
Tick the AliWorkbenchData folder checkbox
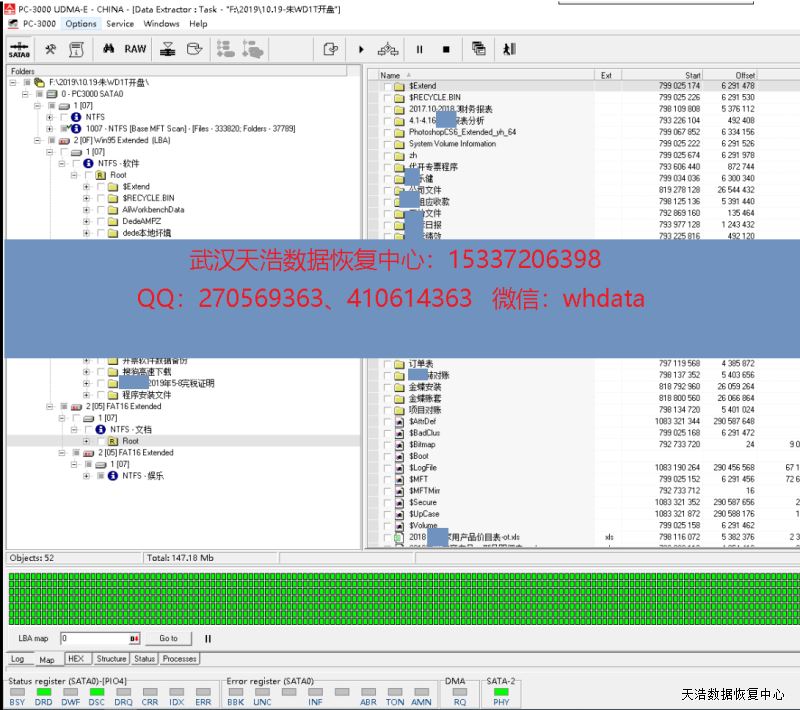[x=101, y=210]
